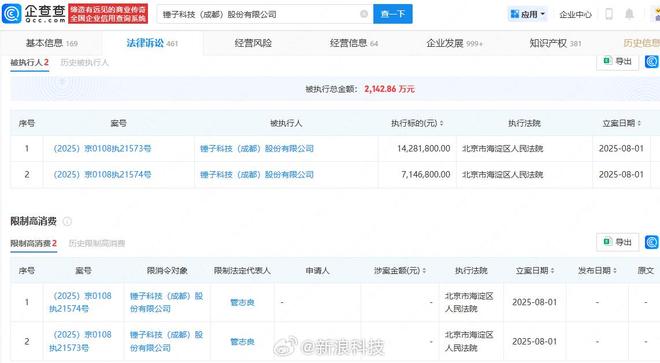Open case (2025)京0108执21573号 in 被执行人 table
The image size is (660, 363).
pyautogui.click(x=102, y=149)
